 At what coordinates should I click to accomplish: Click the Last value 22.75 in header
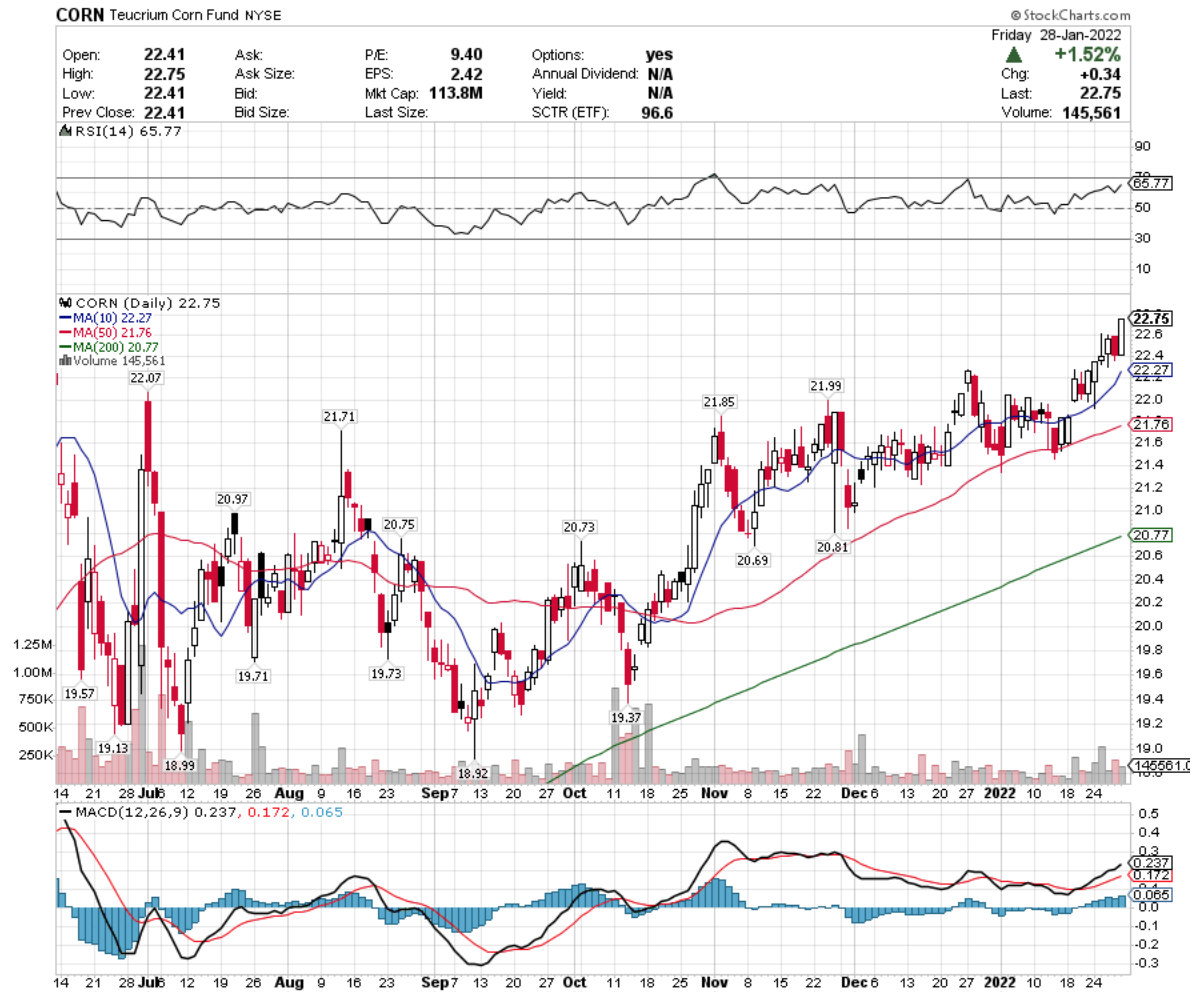[x=1100, y=93]
